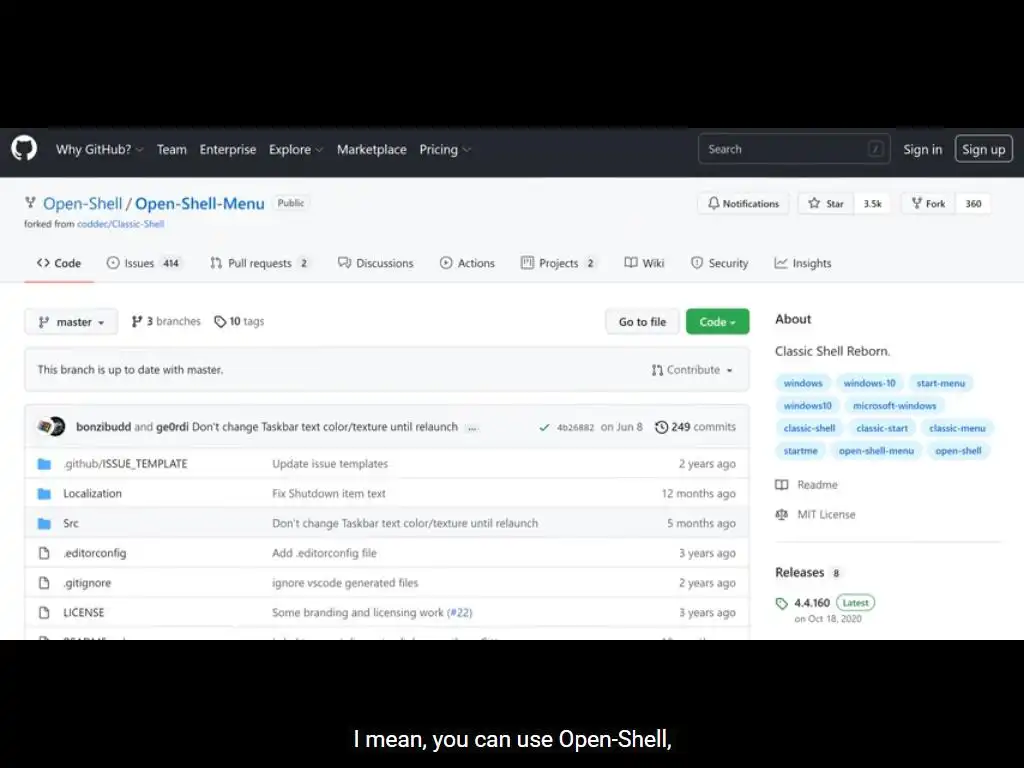
Task: Open Marketplace in top navigation
Action: coord(372,150)
